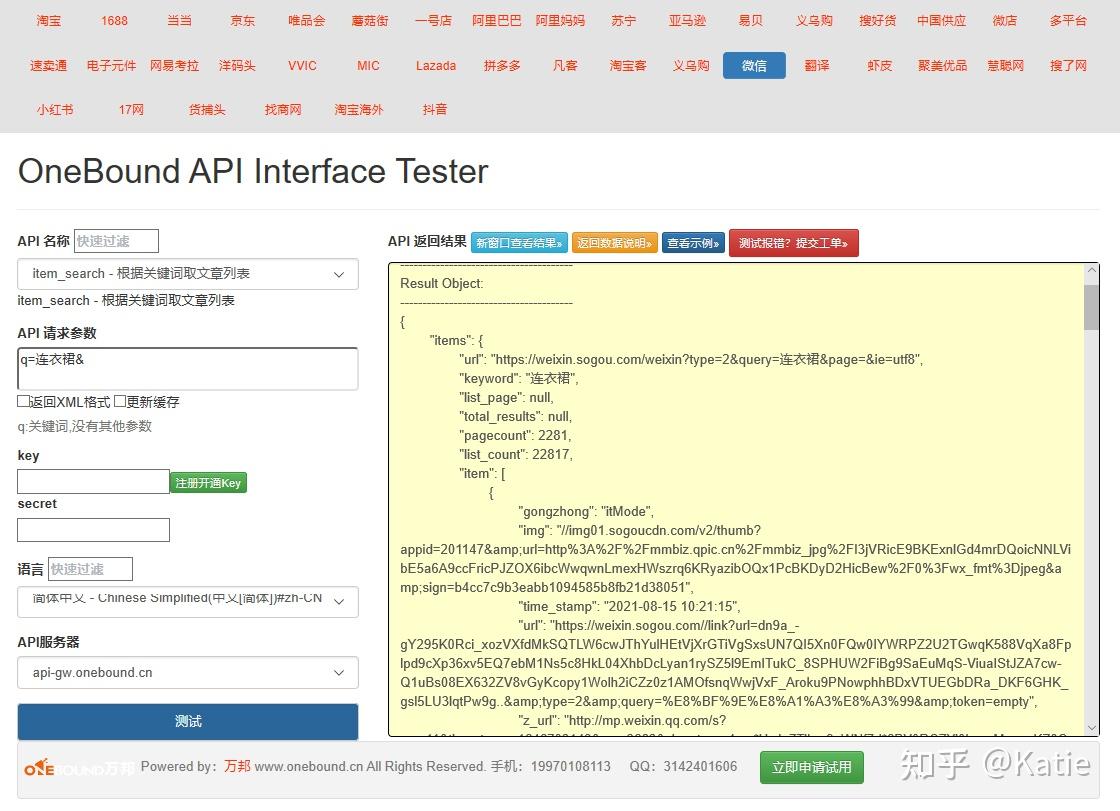Open the language selection dropdown
Viewport: 1120px width, 811px height.
coord(188,601)
